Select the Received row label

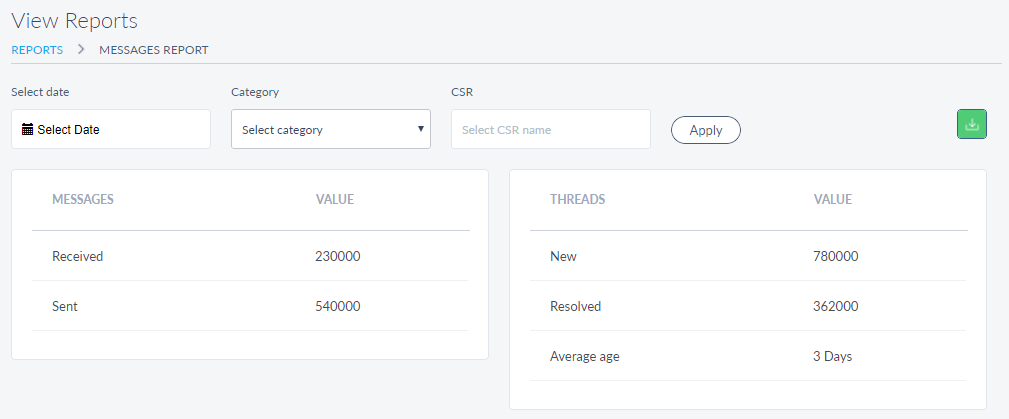coord(77,256)
